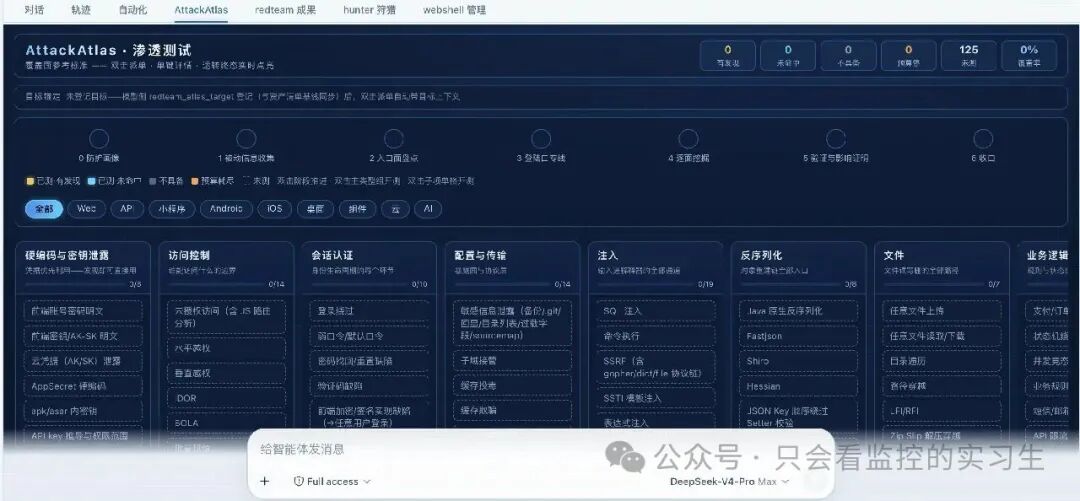Image resolution: width=1080 pixels, height=501 pixels.
Task: Click the AppSecret 硬编码 checklist item
Action: point(83,386)
